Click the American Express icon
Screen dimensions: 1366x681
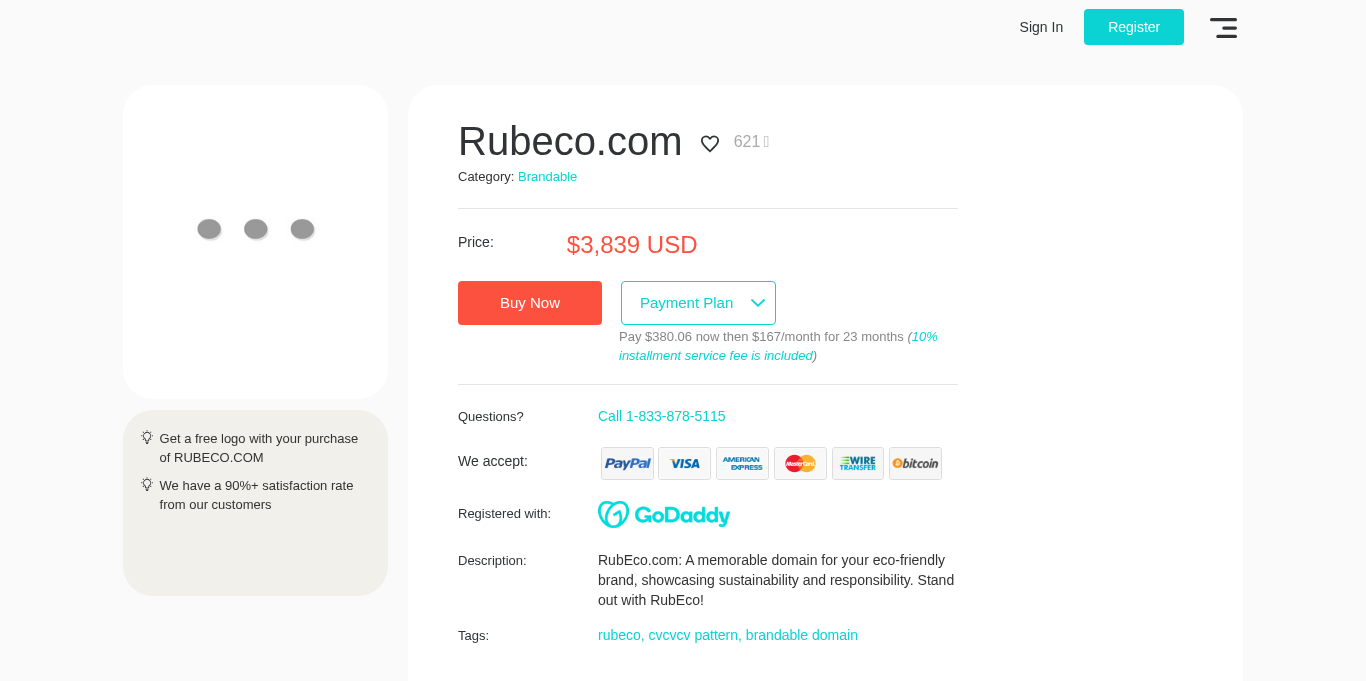tap(742, 464)
